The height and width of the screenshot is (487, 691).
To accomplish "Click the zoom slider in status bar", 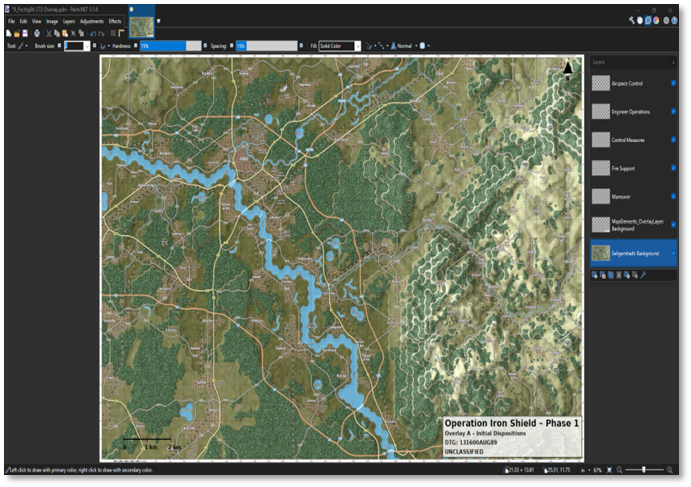I will (644, 470).
